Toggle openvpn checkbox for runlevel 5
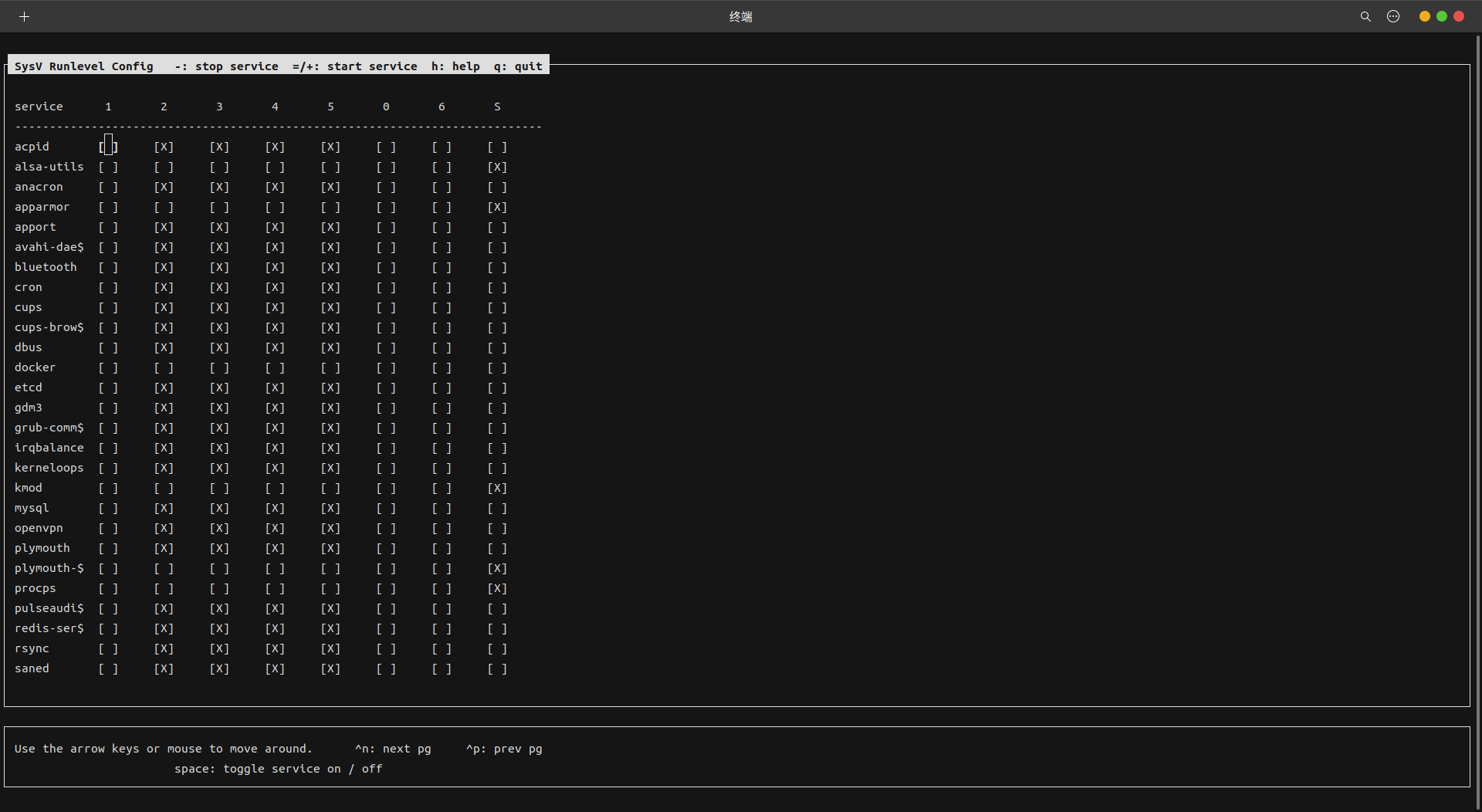 [330, 528]
